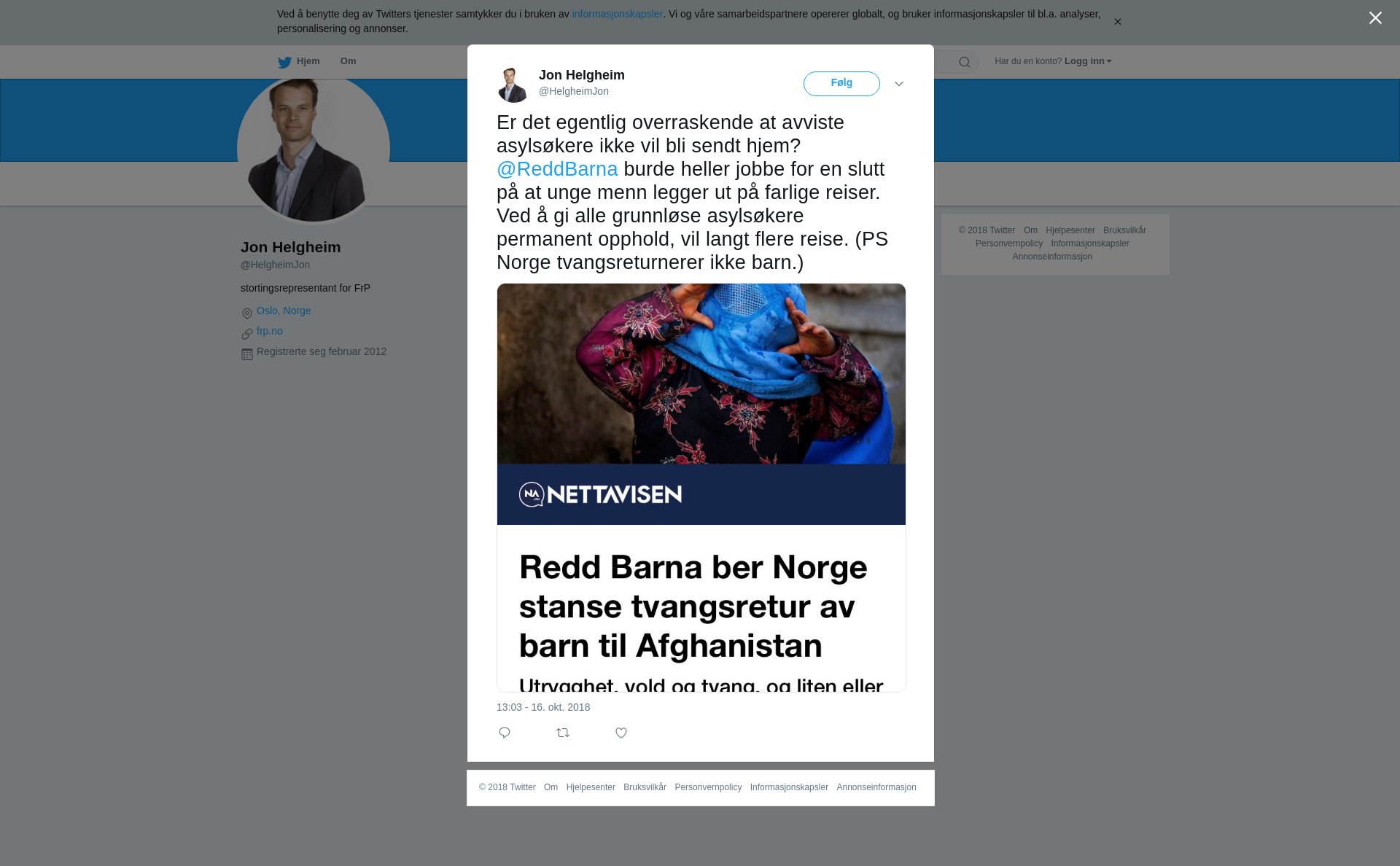Visit the frp.no website link
Screen dimensions: 1400x866
point(270,331)
